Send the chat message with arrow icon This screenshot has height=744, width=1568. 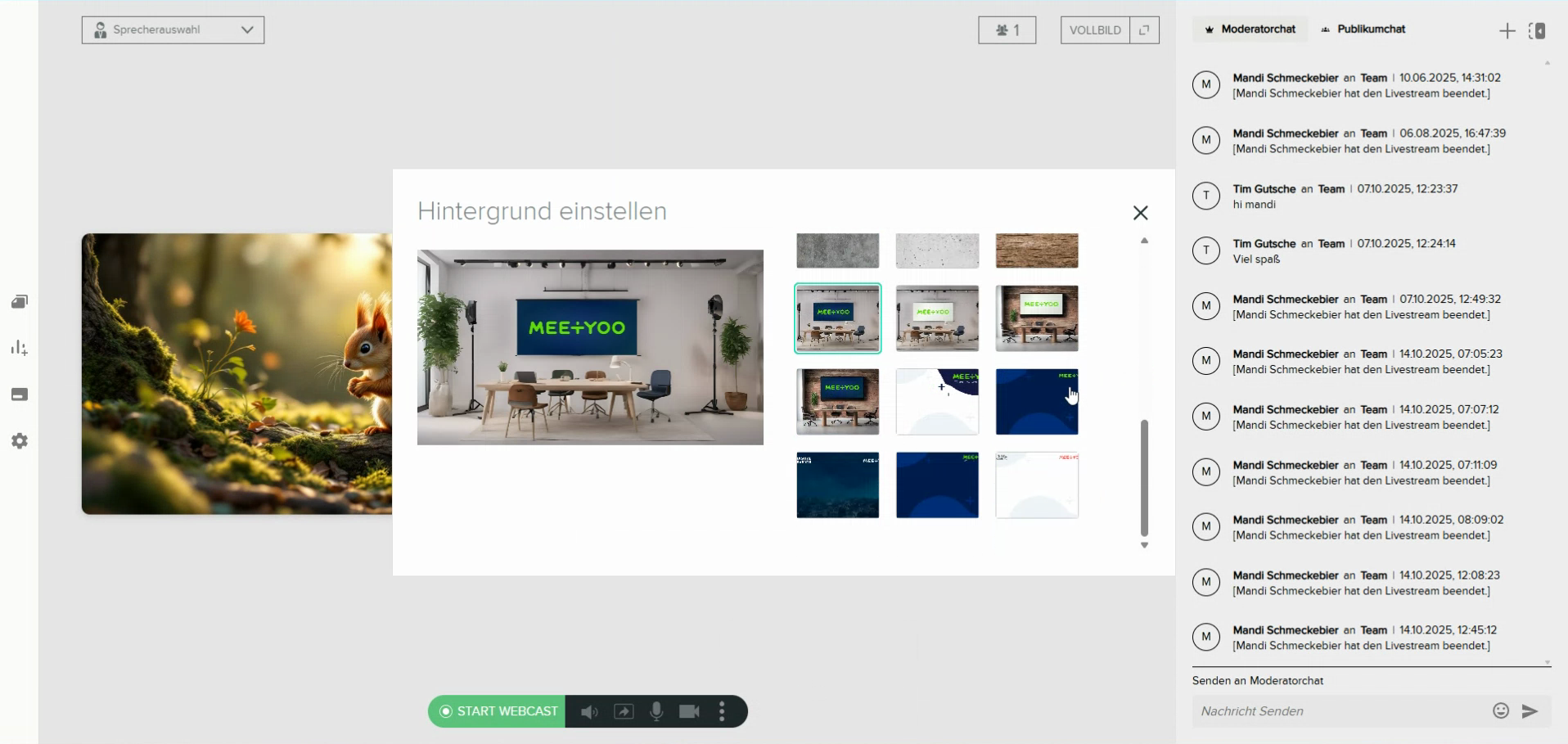(x=1530, y=711)
